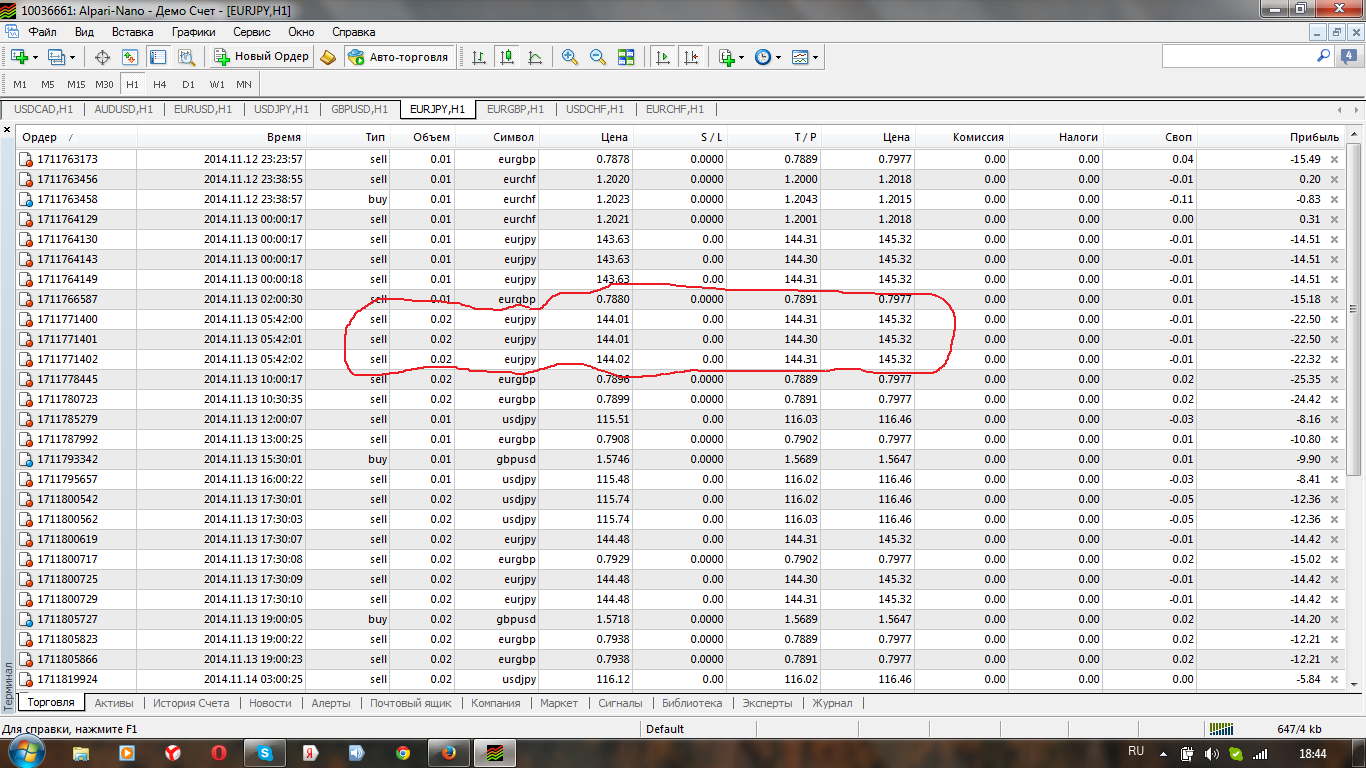Sort orders by the Ордер column
Image resolution: width=1366 pixels, height=768 pixels.
tap(76, 137)
